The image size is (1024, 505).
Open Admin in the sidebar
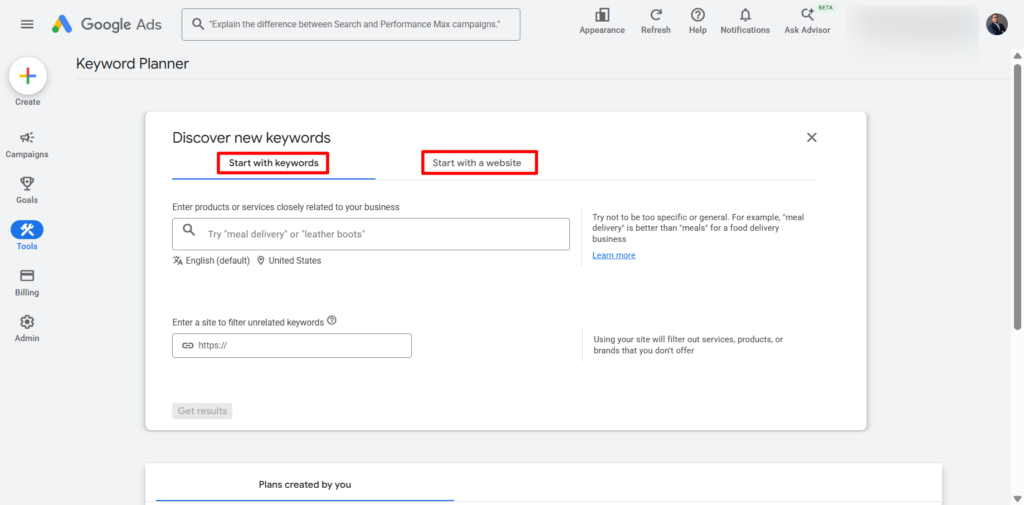coord(27,328)
